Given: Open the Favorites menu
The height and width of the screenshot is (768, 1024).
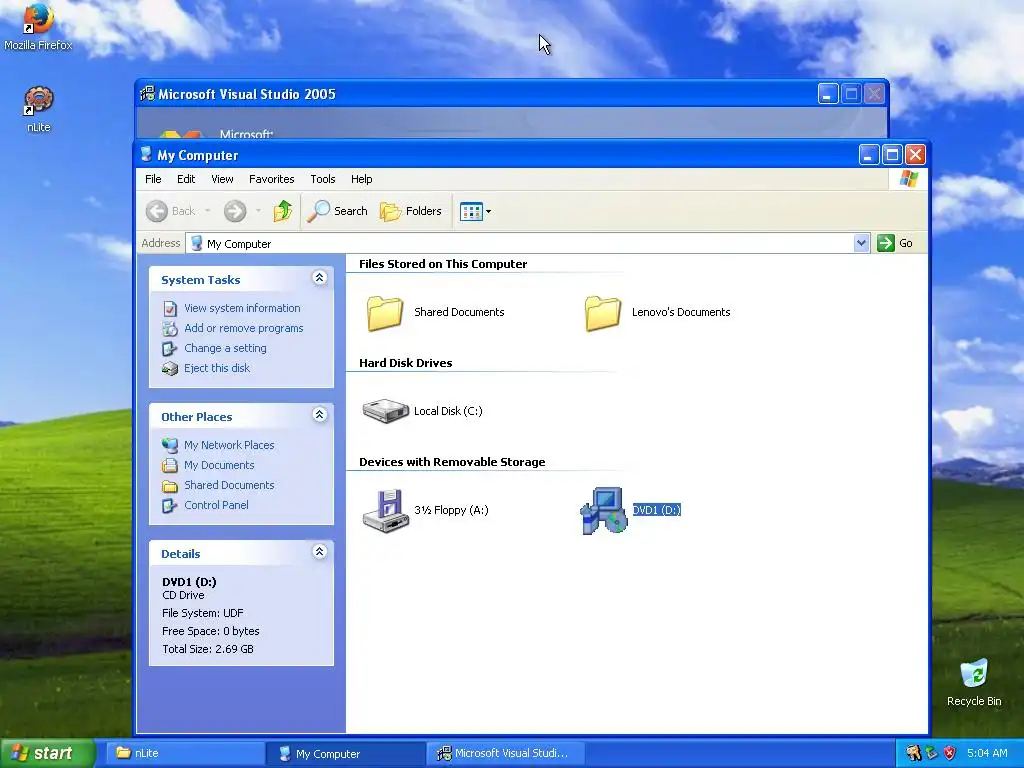Looking at the screenshot, I should 272,179.
